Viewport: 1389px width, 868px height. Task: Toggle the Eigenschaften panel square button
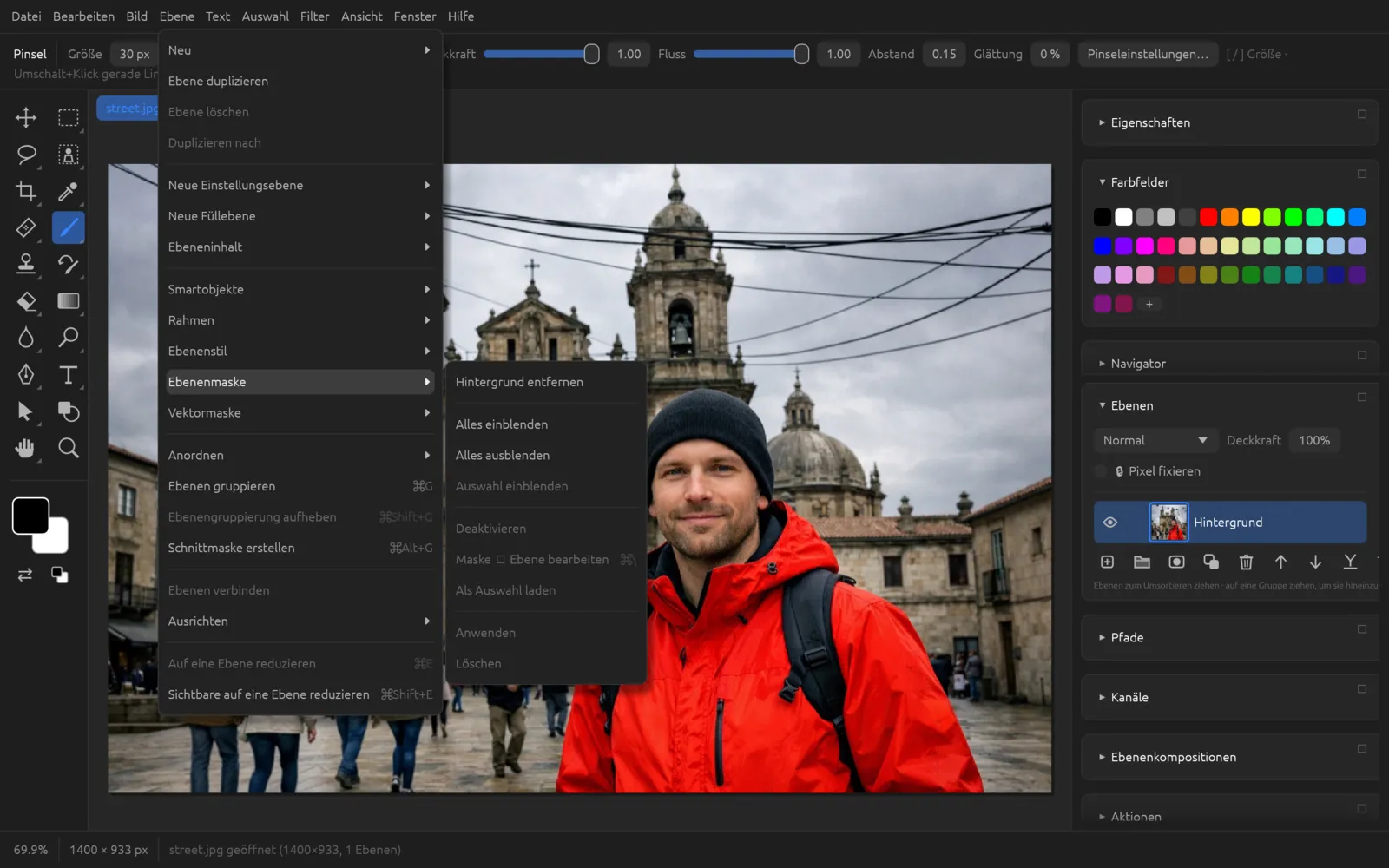click(x=1361, y=114)
